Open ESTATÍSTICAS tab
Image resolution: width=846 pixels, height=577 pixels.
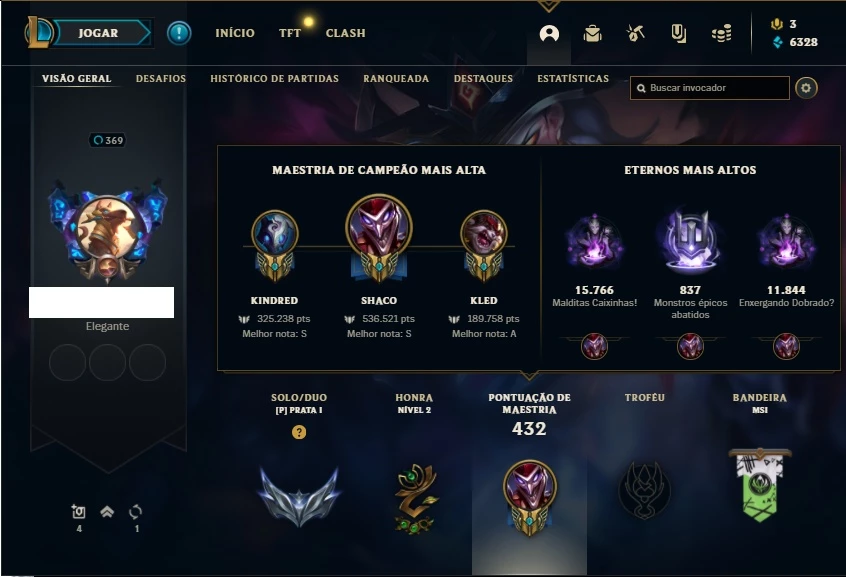coord(573,79)
